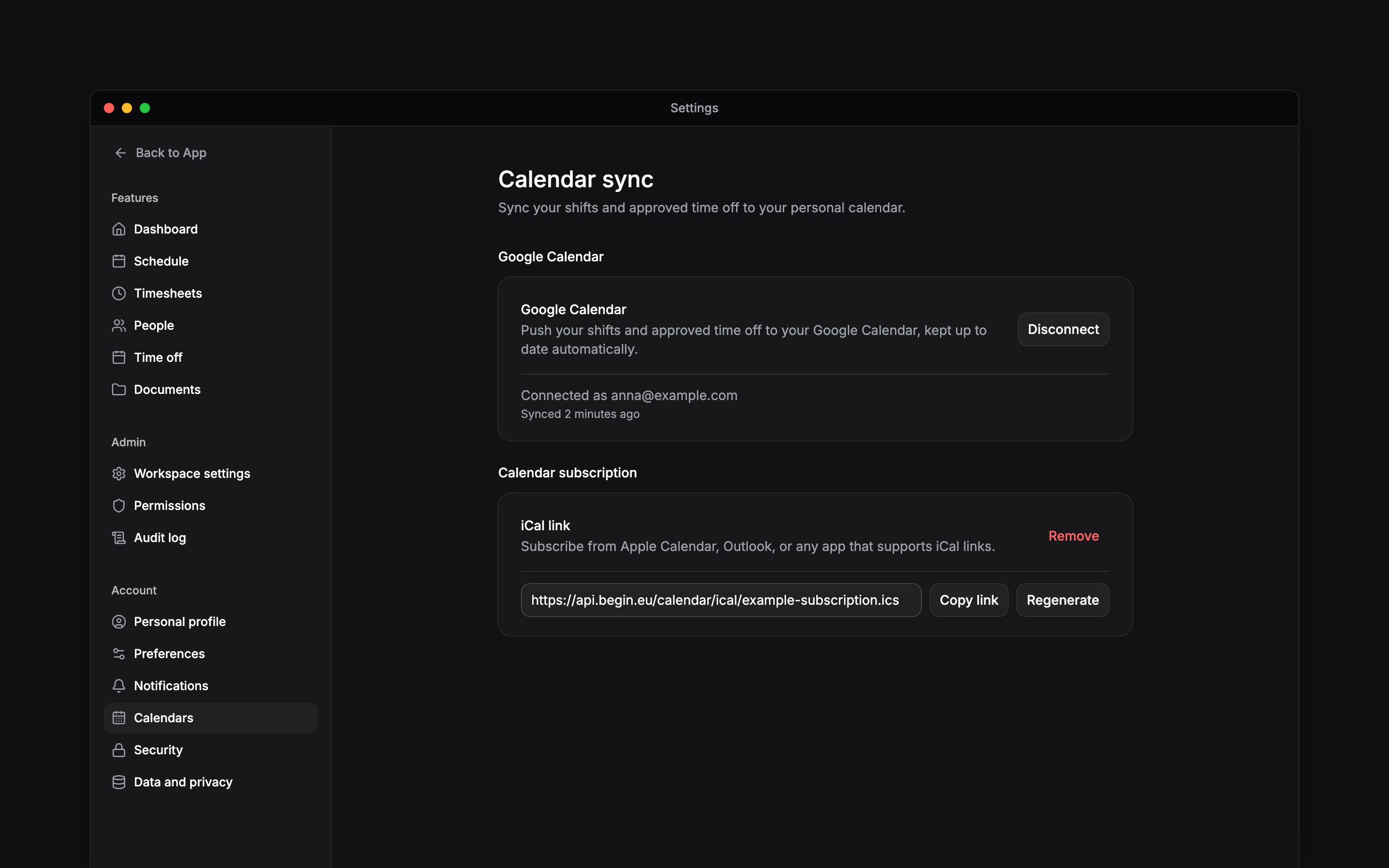This screenshot has width=1389, height=868.
Task: Open the Workspace settings label
Action: tap(192, 474)
